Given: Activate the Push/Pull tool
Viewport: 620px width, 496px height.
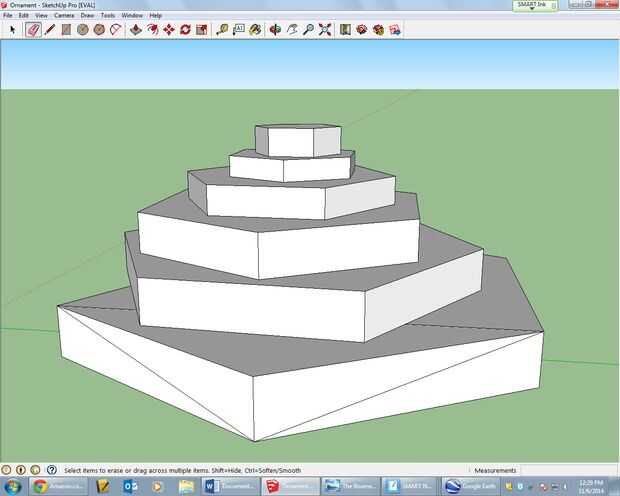Looking at the screenshot, I should [136, 30].
